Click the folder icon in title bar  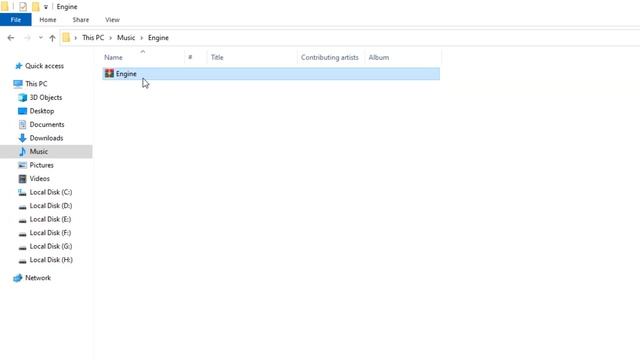(5, 7)
